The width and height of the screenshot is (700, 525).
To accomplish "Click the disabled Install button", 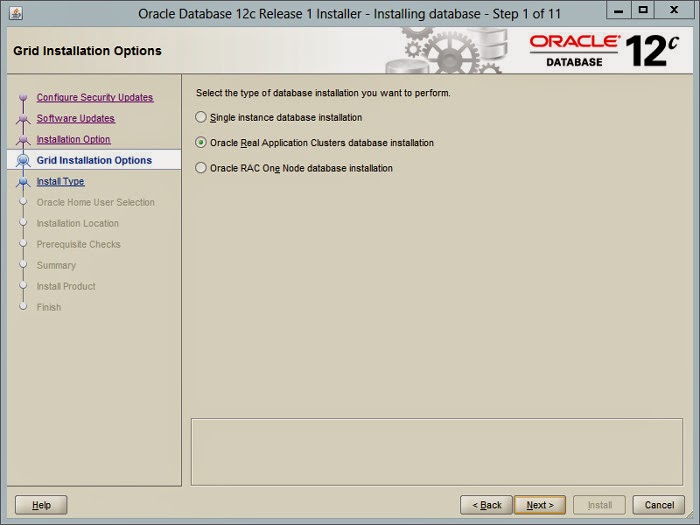I will [x=600, y=505].
